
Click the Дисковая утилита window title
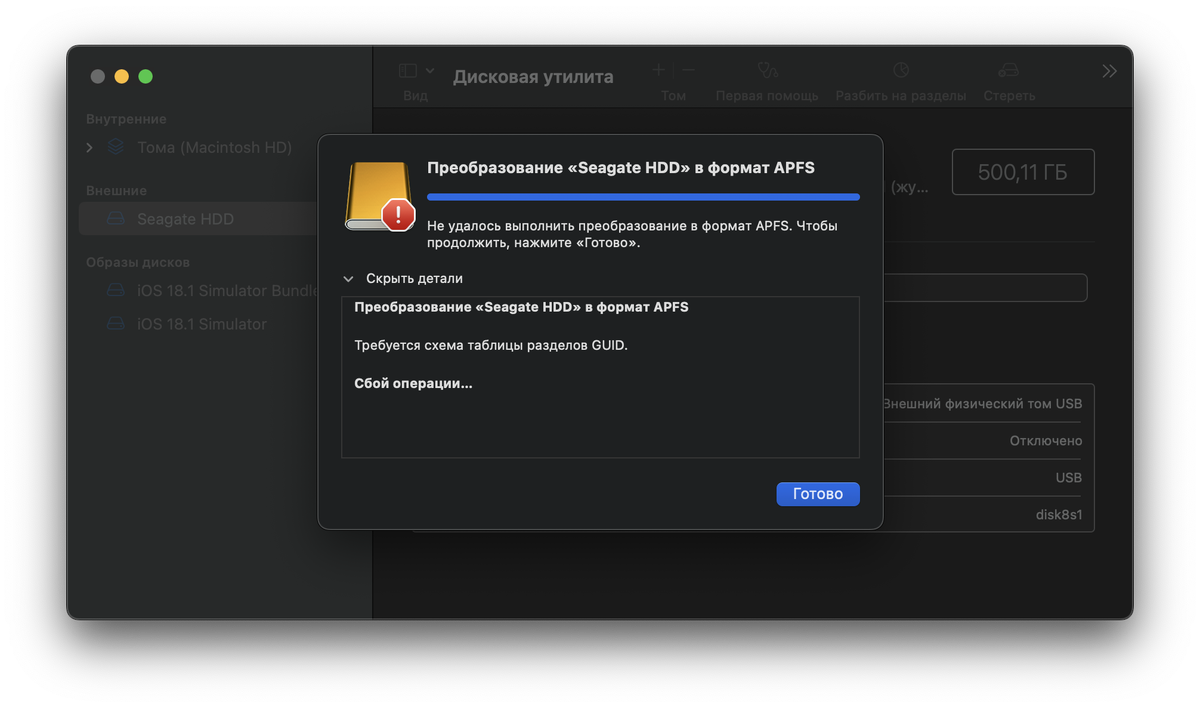tap(533, 77)
